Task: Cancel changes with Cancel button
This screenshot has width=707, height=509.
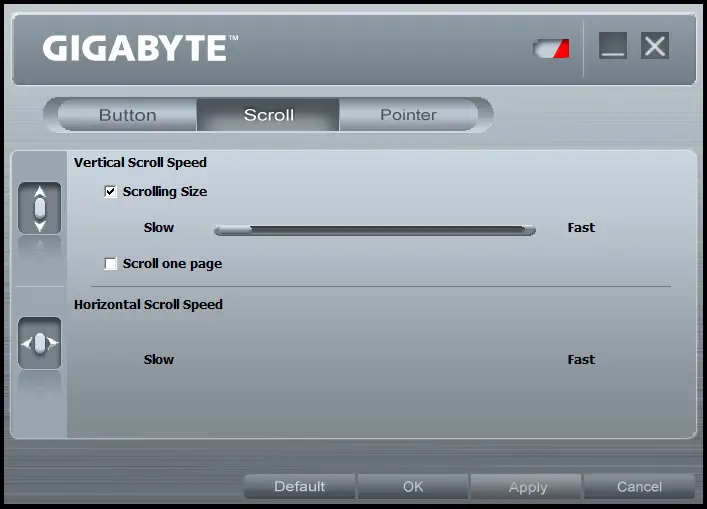Action: point(639,486)
